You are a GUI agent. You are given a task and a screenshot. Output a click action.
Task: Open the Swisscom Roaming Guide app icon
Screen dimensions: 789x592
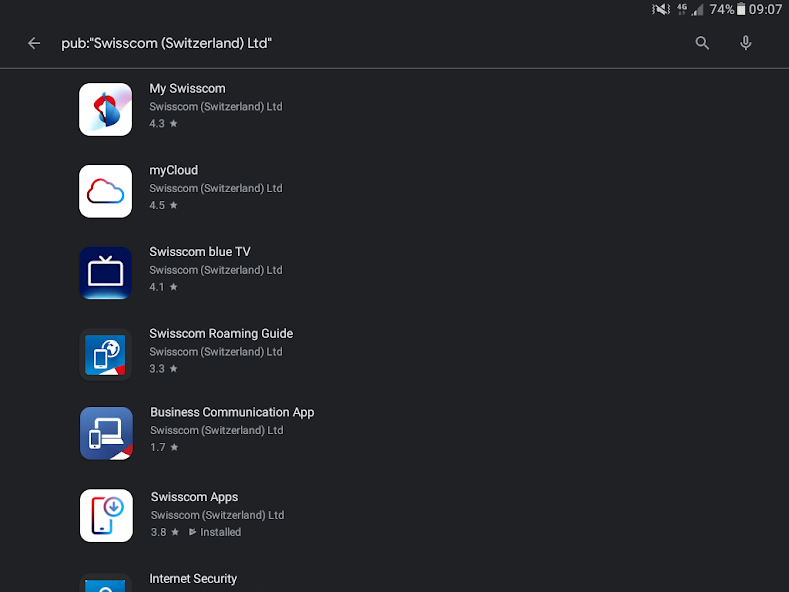click(106, 354)
